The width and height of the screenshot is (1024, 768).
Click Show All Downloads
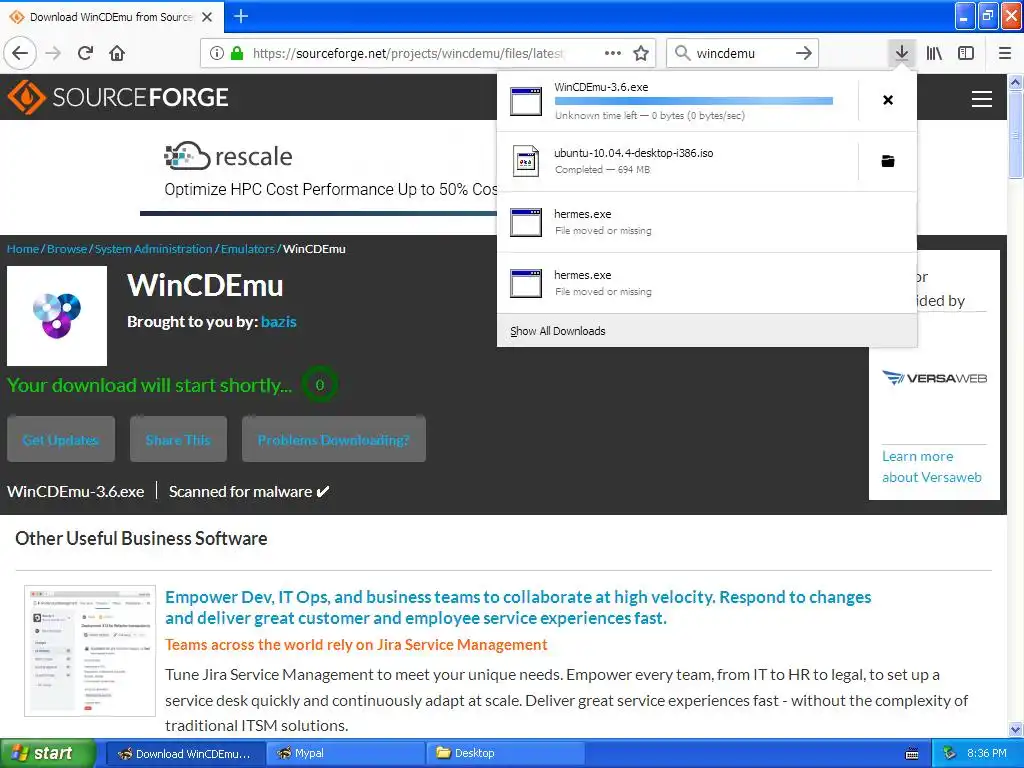558,331
